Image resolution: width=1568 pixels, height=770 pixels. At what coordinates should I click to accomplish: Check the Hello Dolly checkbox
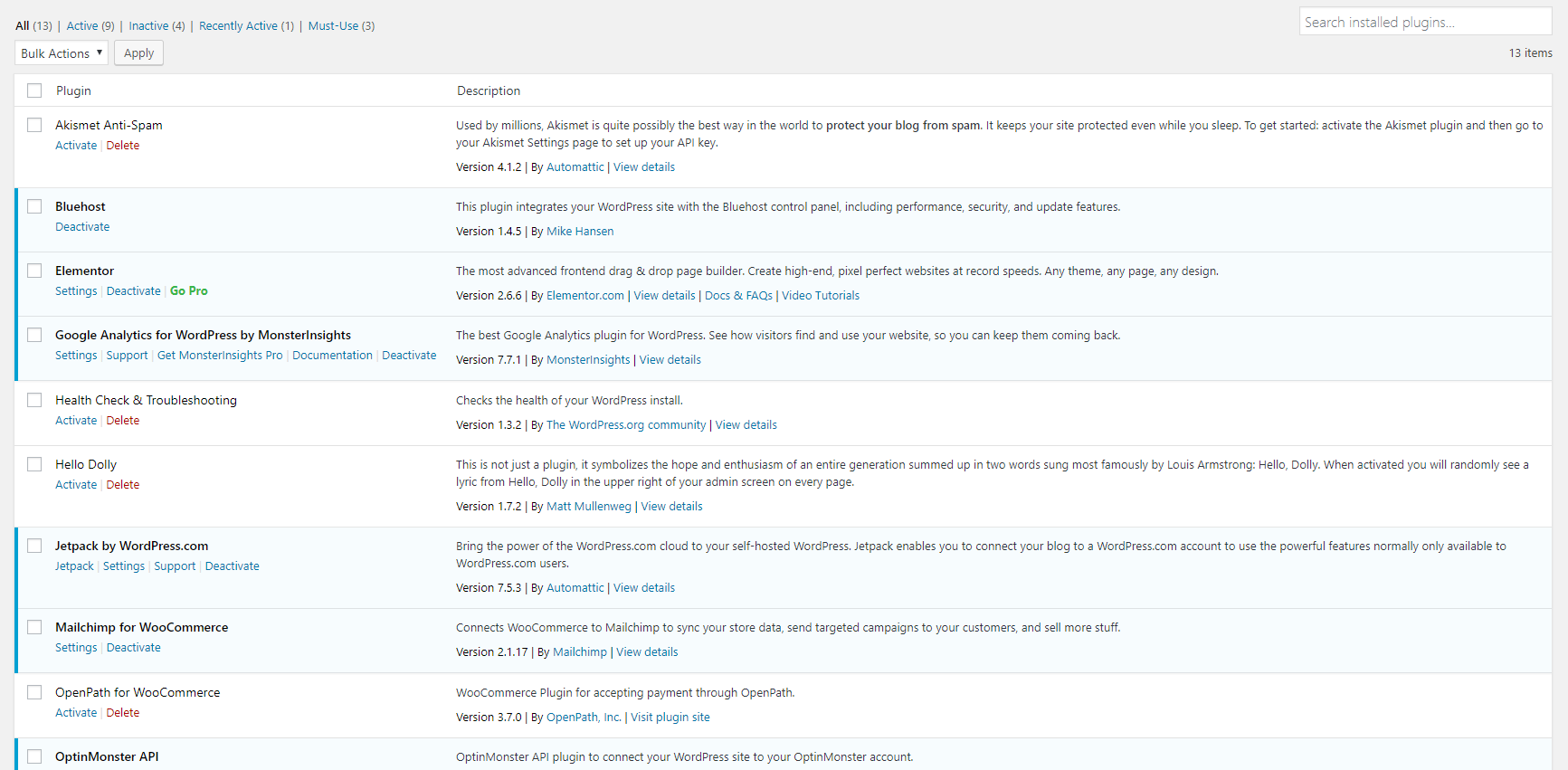(34, 464)
